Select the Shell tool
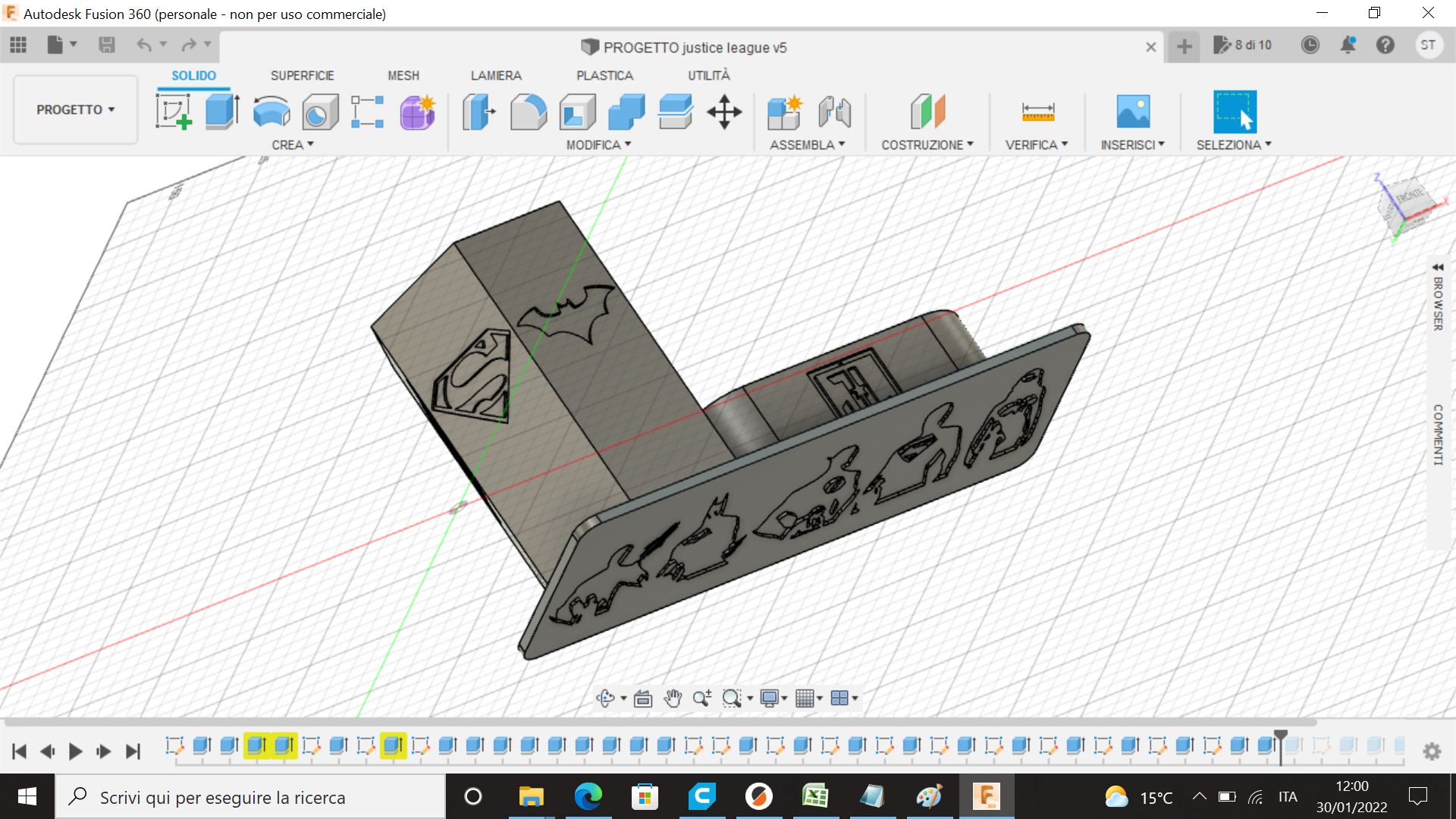Viewport: 1456px width, 819px height. (577, 111)
